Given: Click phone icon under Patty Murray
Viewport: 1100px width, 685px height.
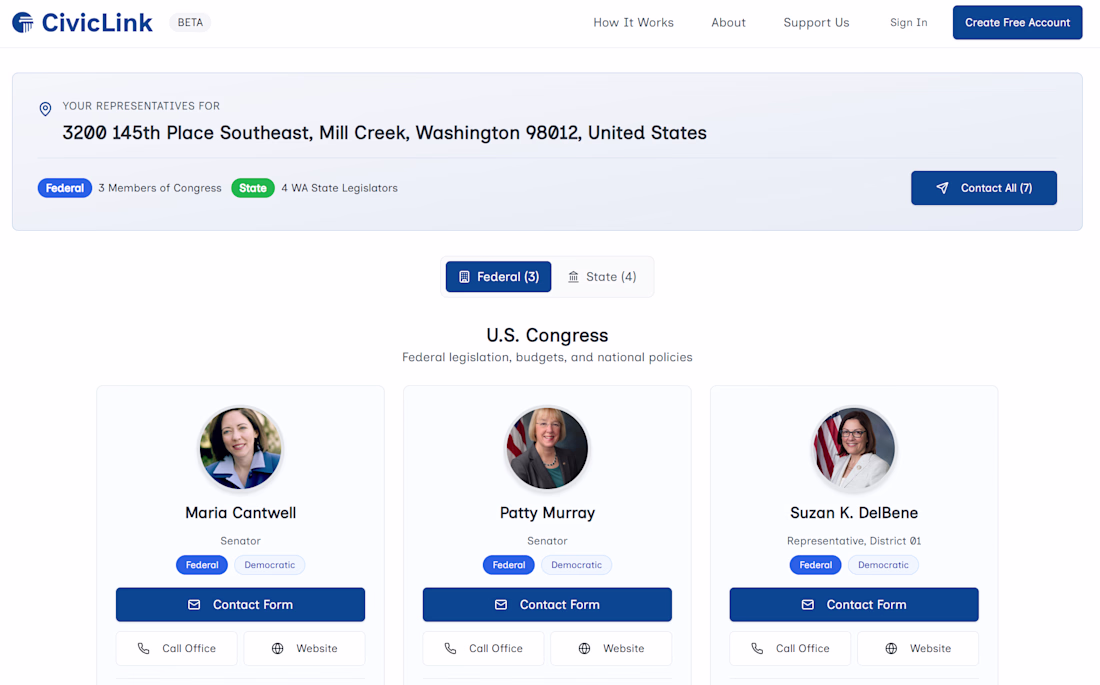Looking at the screenshot, I should [x=451, y=649].
